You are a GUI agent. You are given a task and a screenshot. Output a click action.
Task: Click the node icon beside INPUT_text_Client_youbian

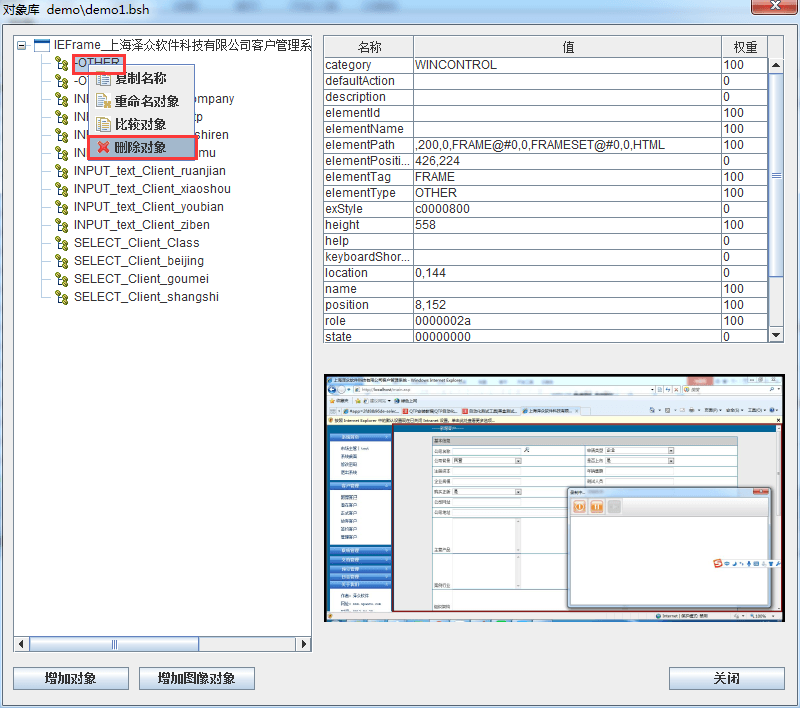tap(62, 207)
